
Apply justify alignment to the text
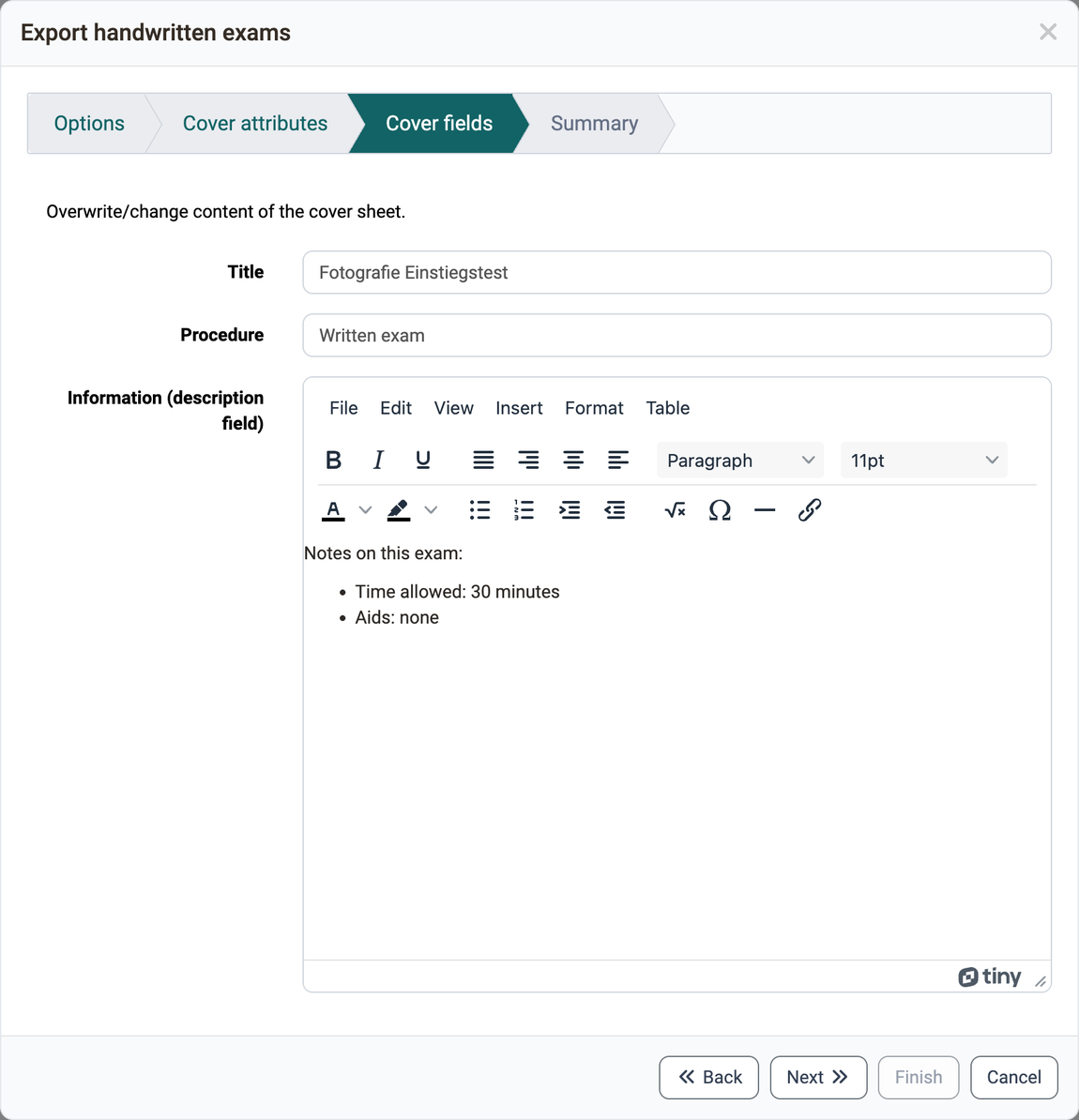click(483, 460)
